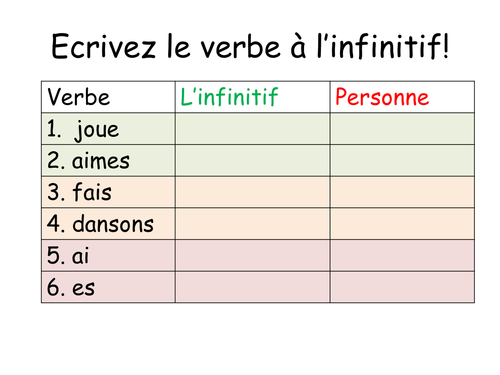The image size is (500, 375).
Task: Click the empty Personne cell in the 'joue' row
Action: click(402, 129)
